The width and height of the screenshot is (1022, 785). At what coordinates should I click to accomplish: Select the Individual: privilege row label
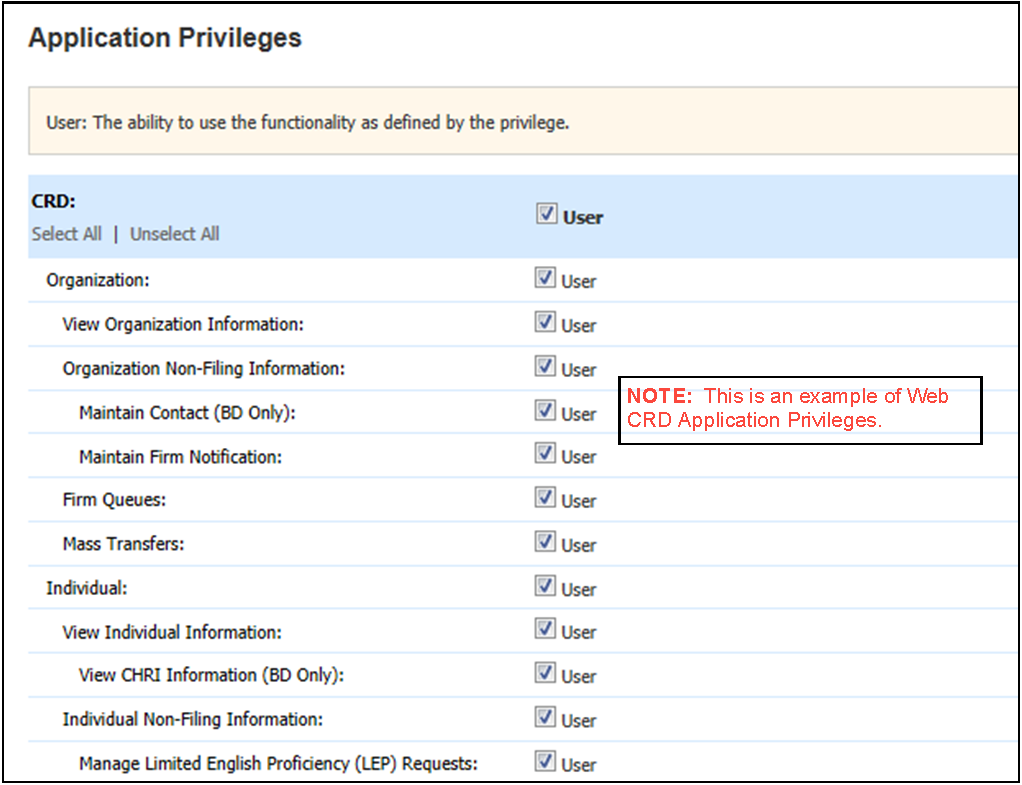tap(87, 588)
